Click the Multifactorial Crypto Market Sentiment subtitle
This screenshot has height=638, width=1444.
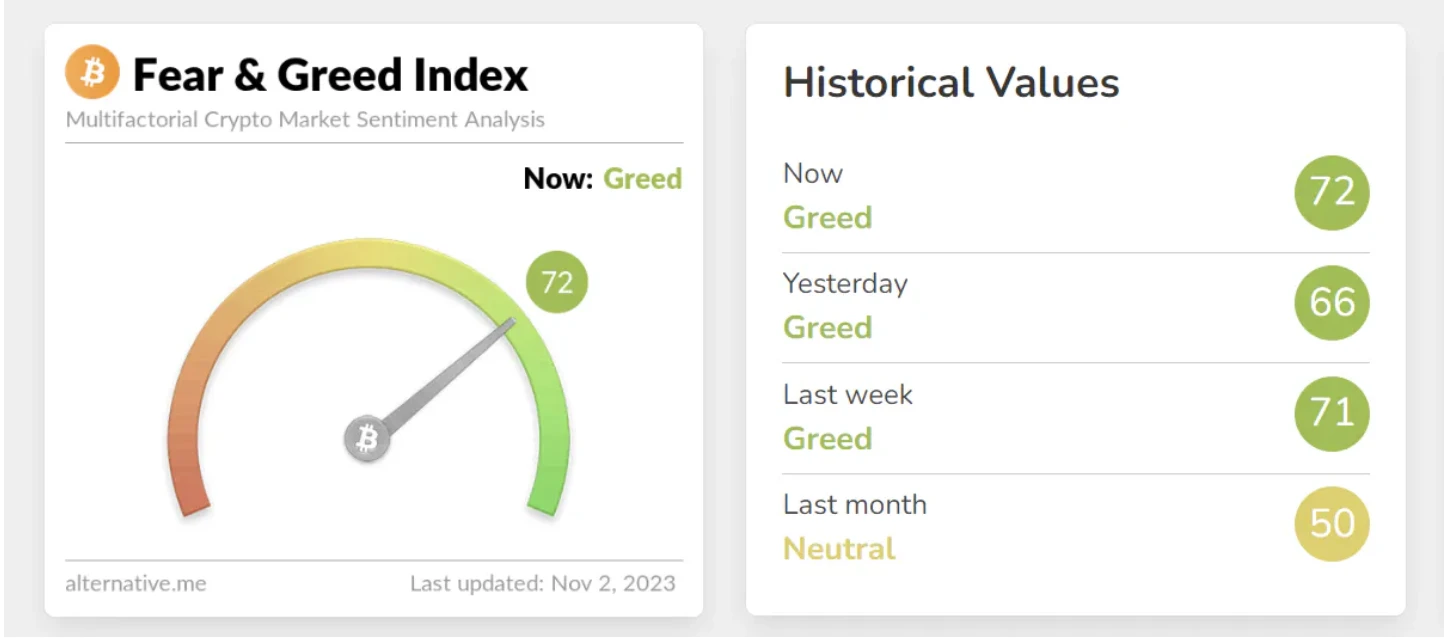pos(305,120)
